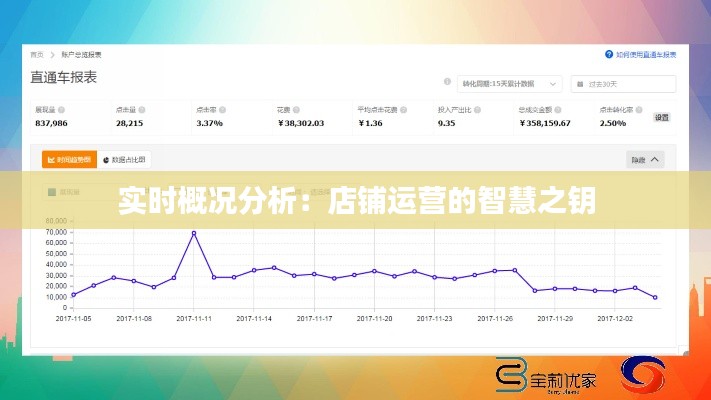Click the 设置 button beside metrics

click(x=661, y=117)
